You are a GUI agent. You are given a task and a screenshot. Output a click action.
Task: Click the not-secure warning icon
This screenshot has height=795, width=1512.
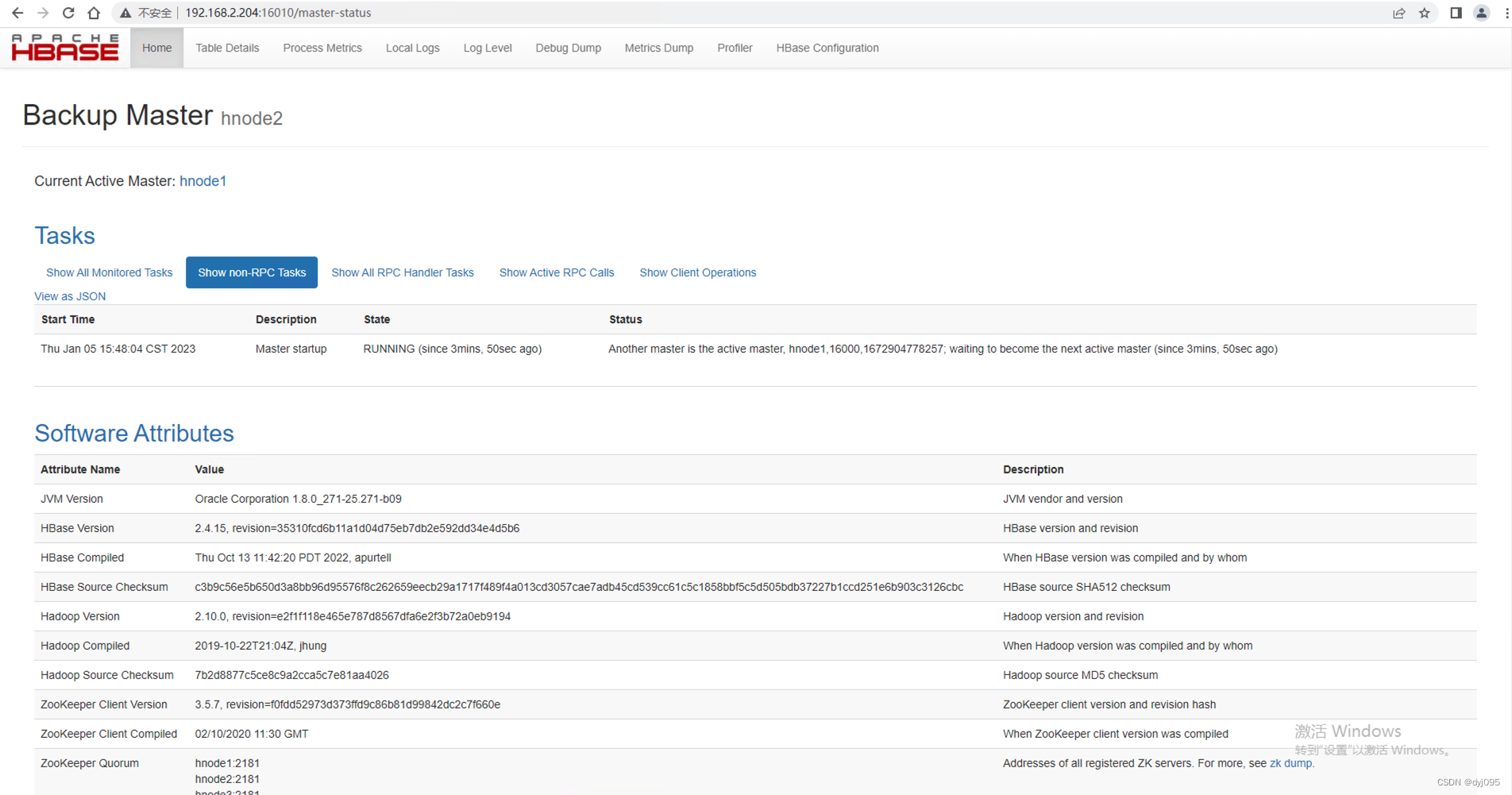125,13
